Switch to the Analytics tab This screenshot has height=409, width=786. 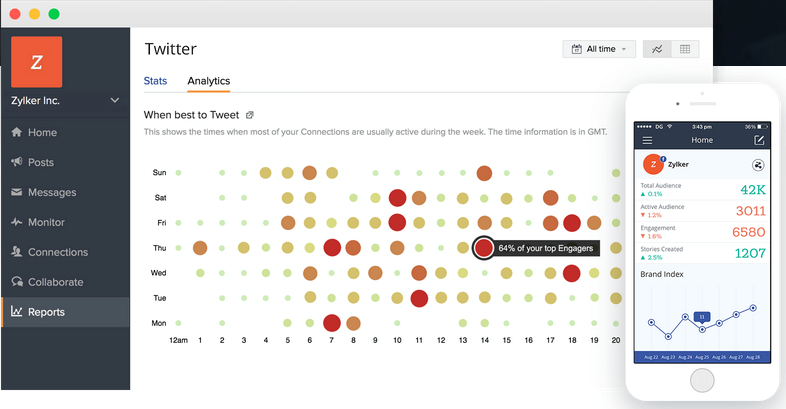click(209, 81)
